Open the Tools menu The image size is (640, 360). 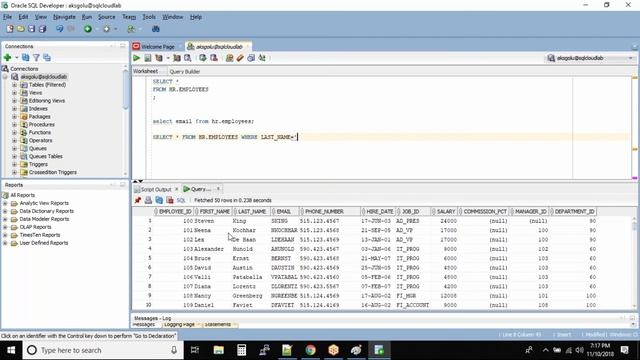click(x=149, y=17)
